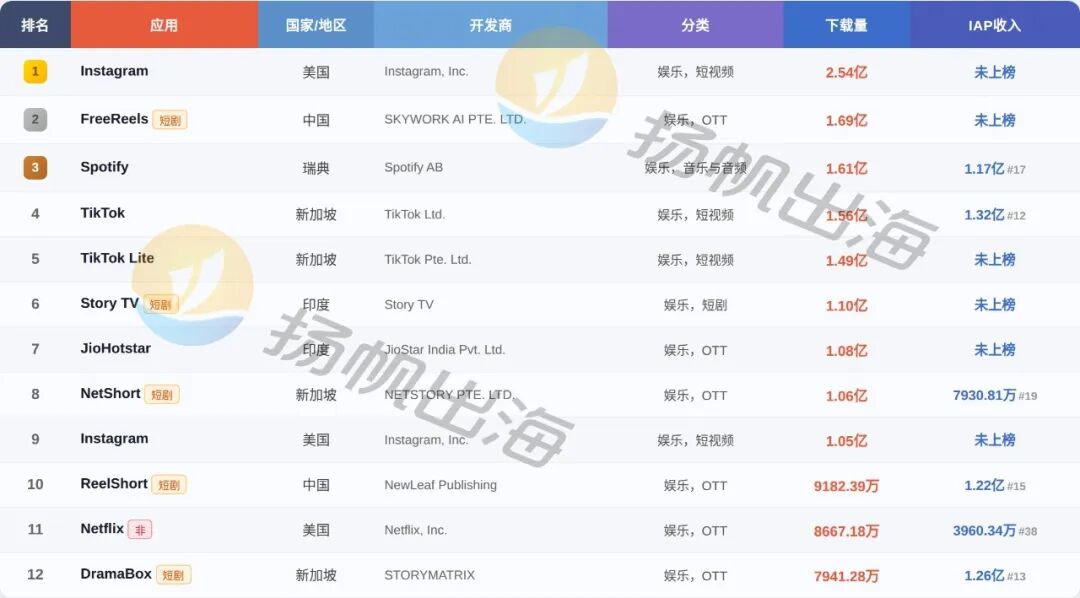Click 未上榜 in the JioHotstar row
1080x598 pixels.
[995, 350]
